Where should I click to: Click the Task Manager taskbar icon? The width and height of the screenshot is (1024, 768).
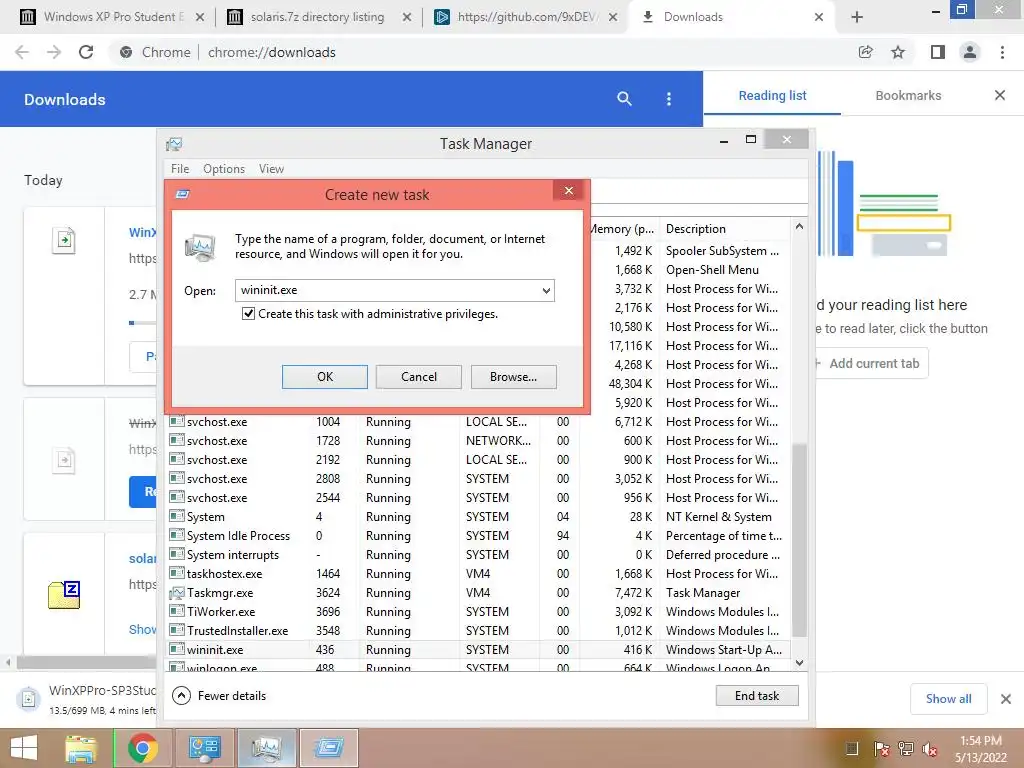[x=267, y=748]
